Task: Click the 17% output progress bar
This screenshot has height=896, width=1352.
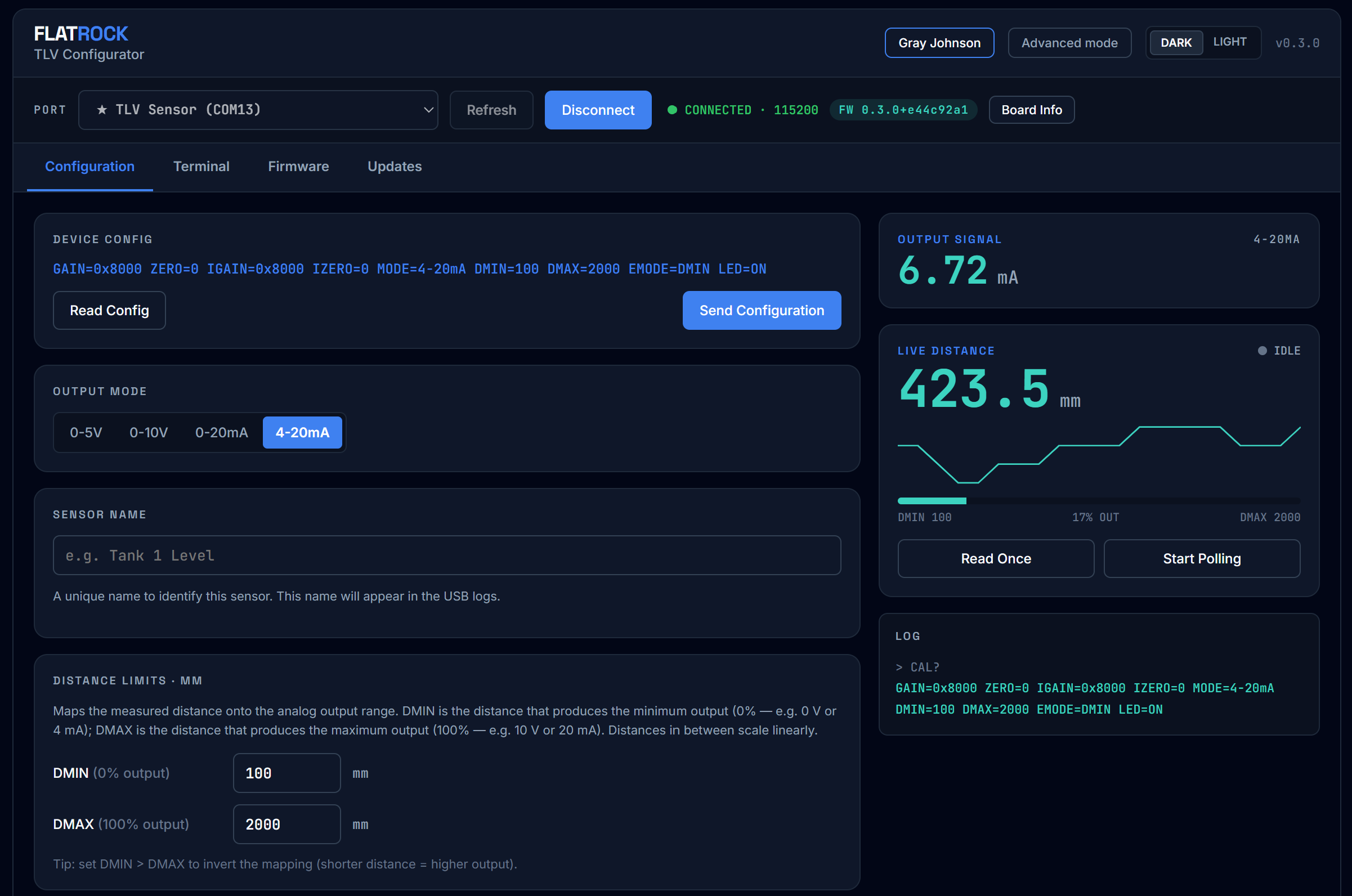Action: point(1099,500)
